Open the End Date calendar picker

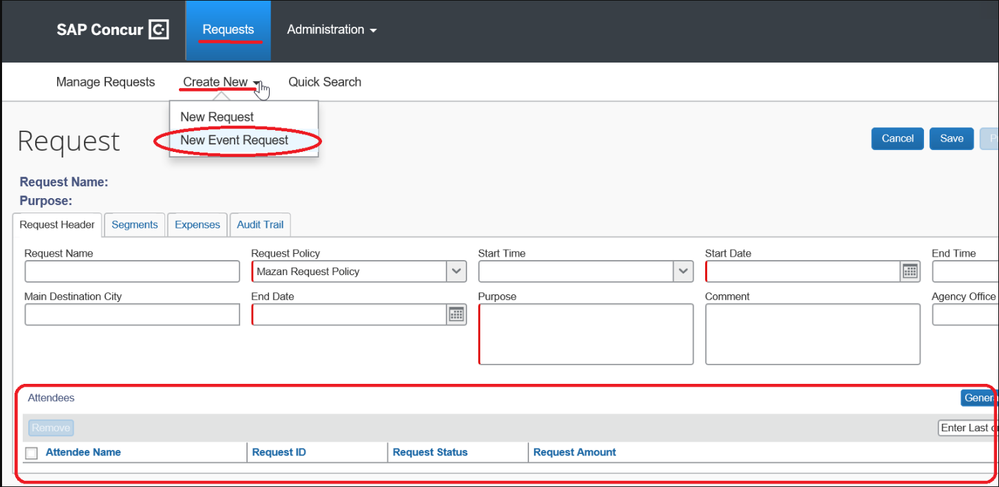click(456, 314)
